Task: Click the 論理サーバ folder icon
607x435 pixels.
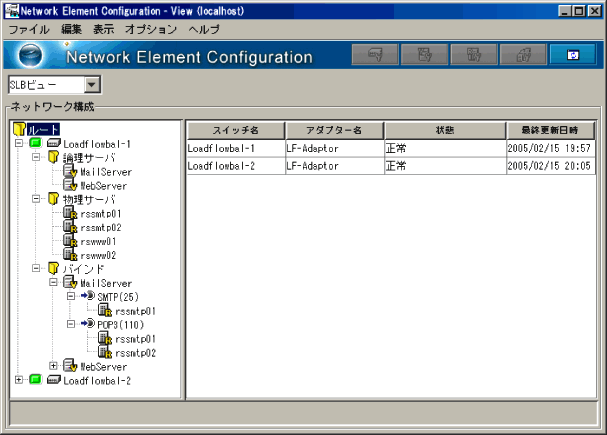Action: (x=54, y=158)
